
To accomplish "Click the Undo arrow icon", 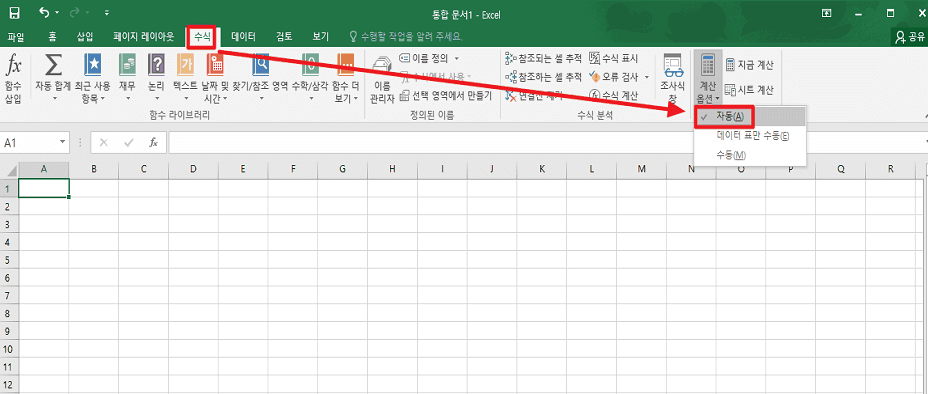I will tap(44, 12).
